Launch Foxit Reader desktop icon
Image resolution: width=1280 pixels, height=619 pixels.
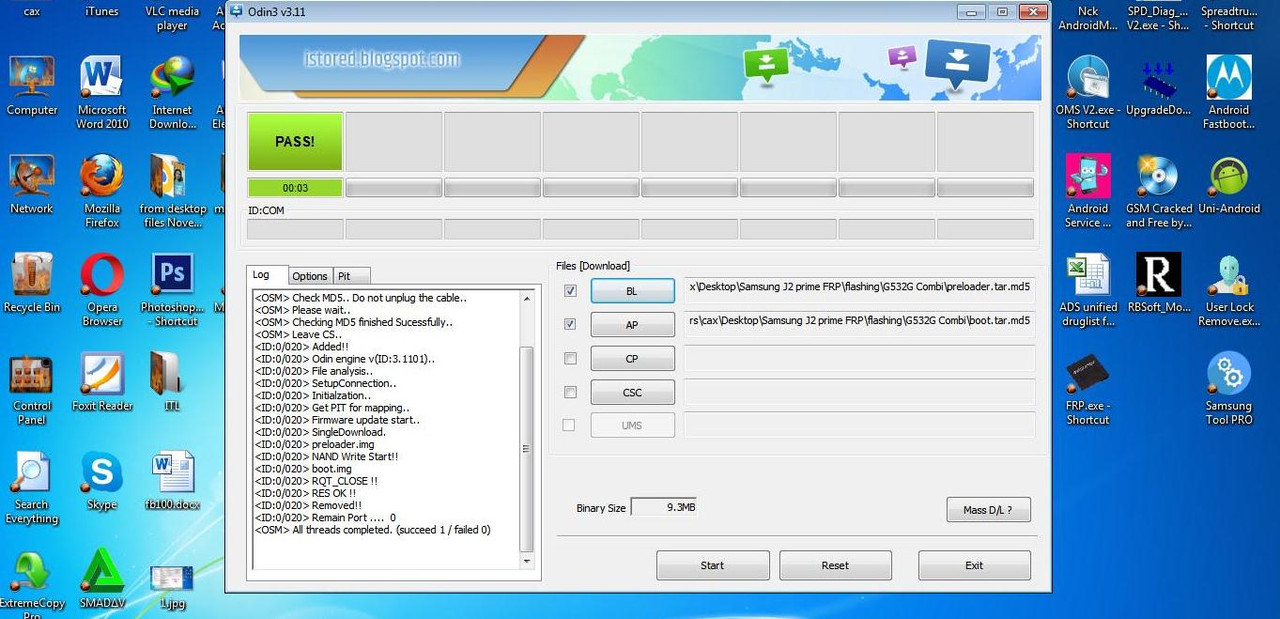point(102,382)
